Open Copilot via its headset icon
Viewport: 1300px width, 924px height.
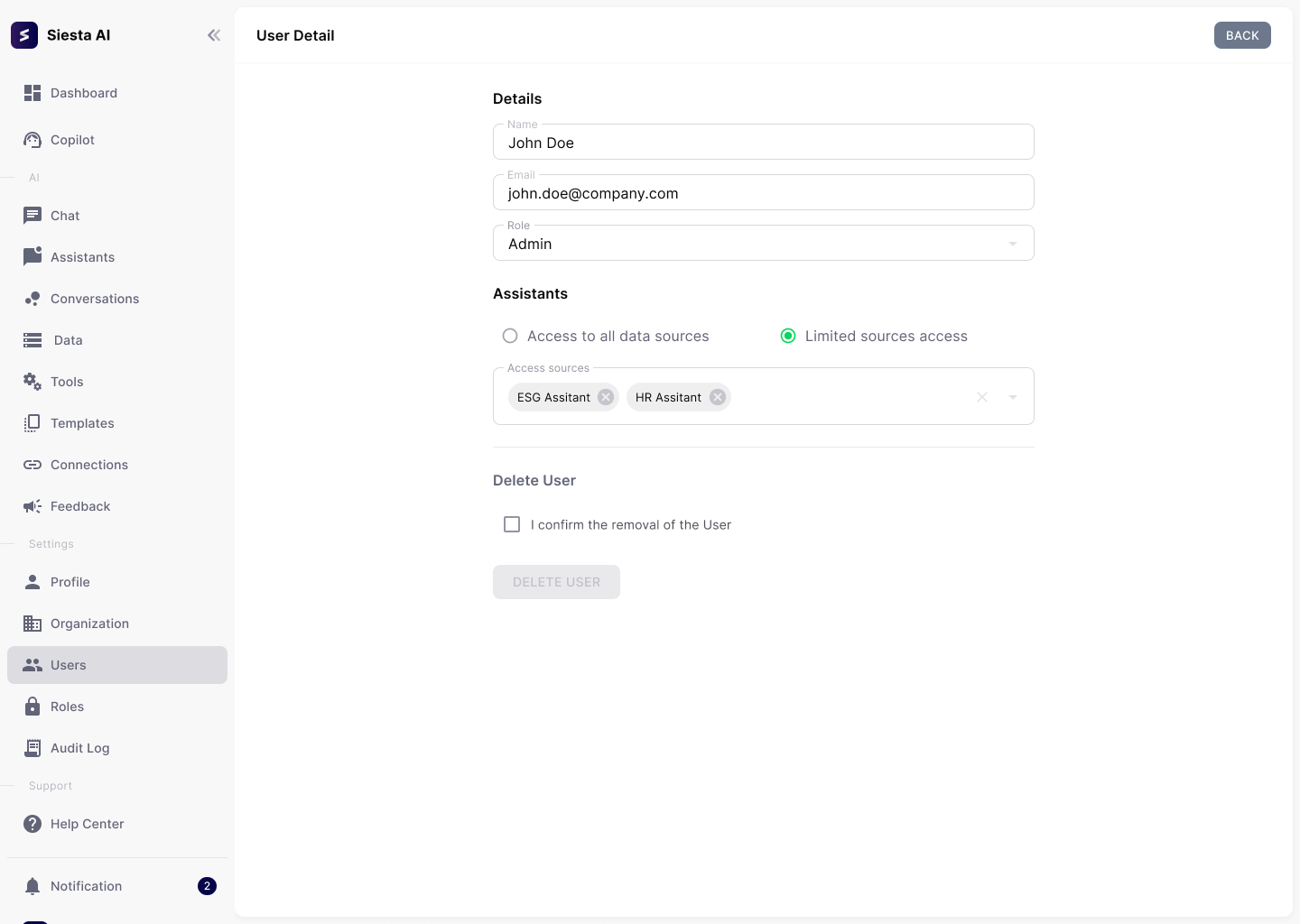point(32,140)
